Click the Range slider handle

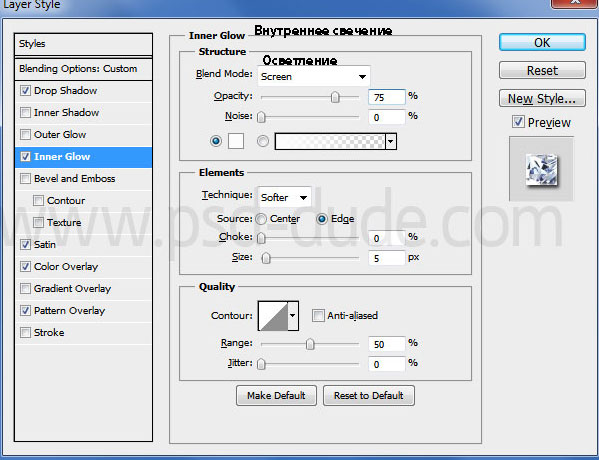click(x=310, y=344)
